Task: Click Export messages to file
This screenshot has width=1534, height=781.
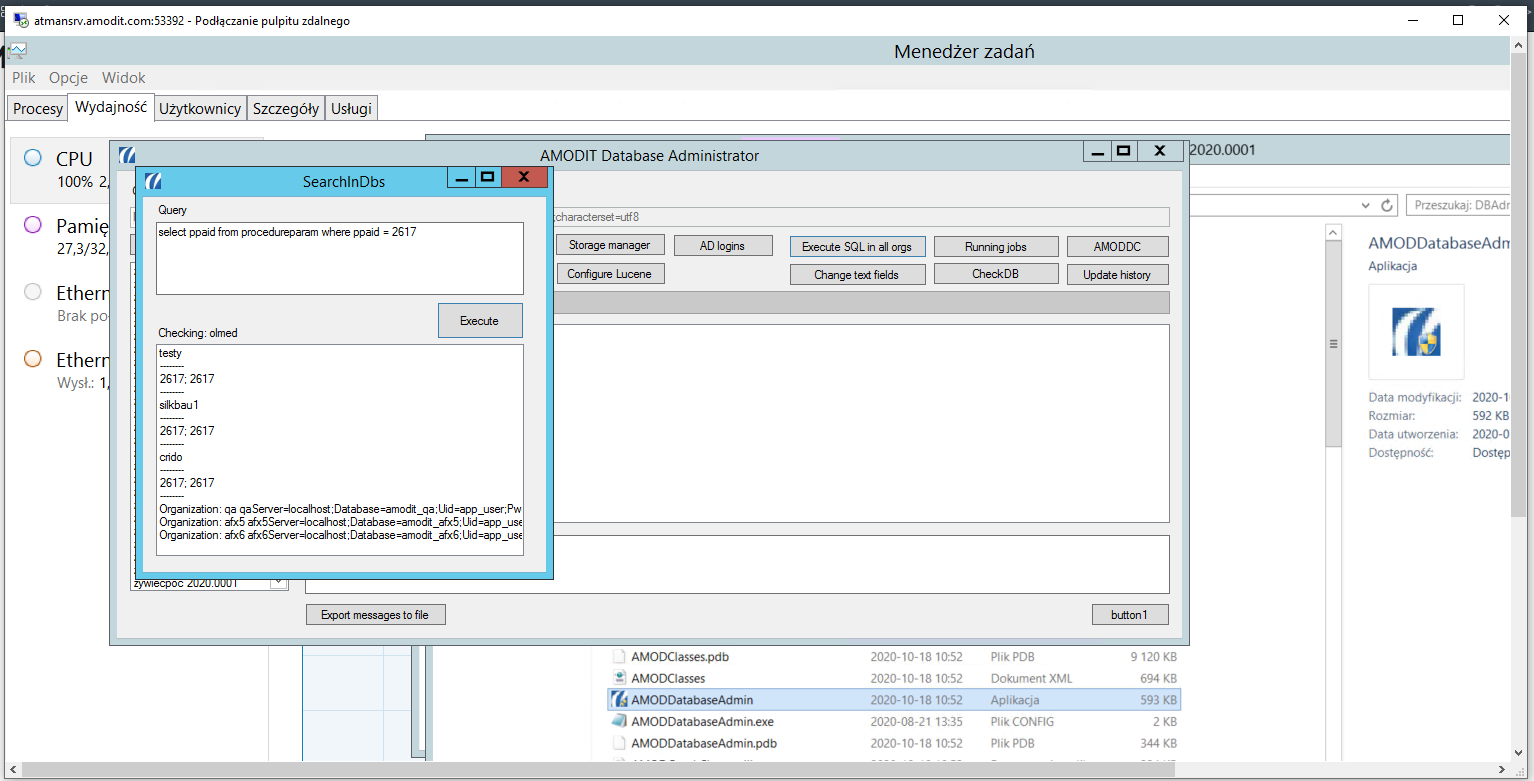Action: point(375,614)
